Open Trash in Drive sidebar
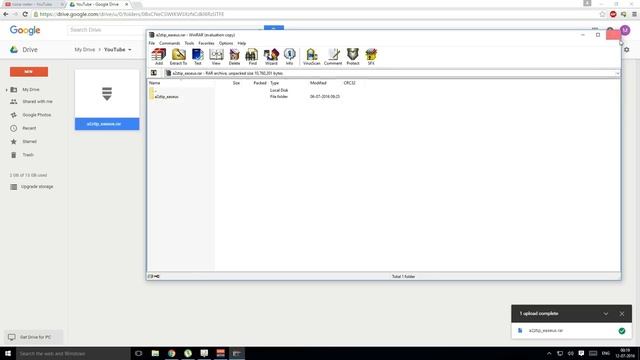The width and height of the screenshot is (640, 360). pyautogui.click(x=28, y=155)
